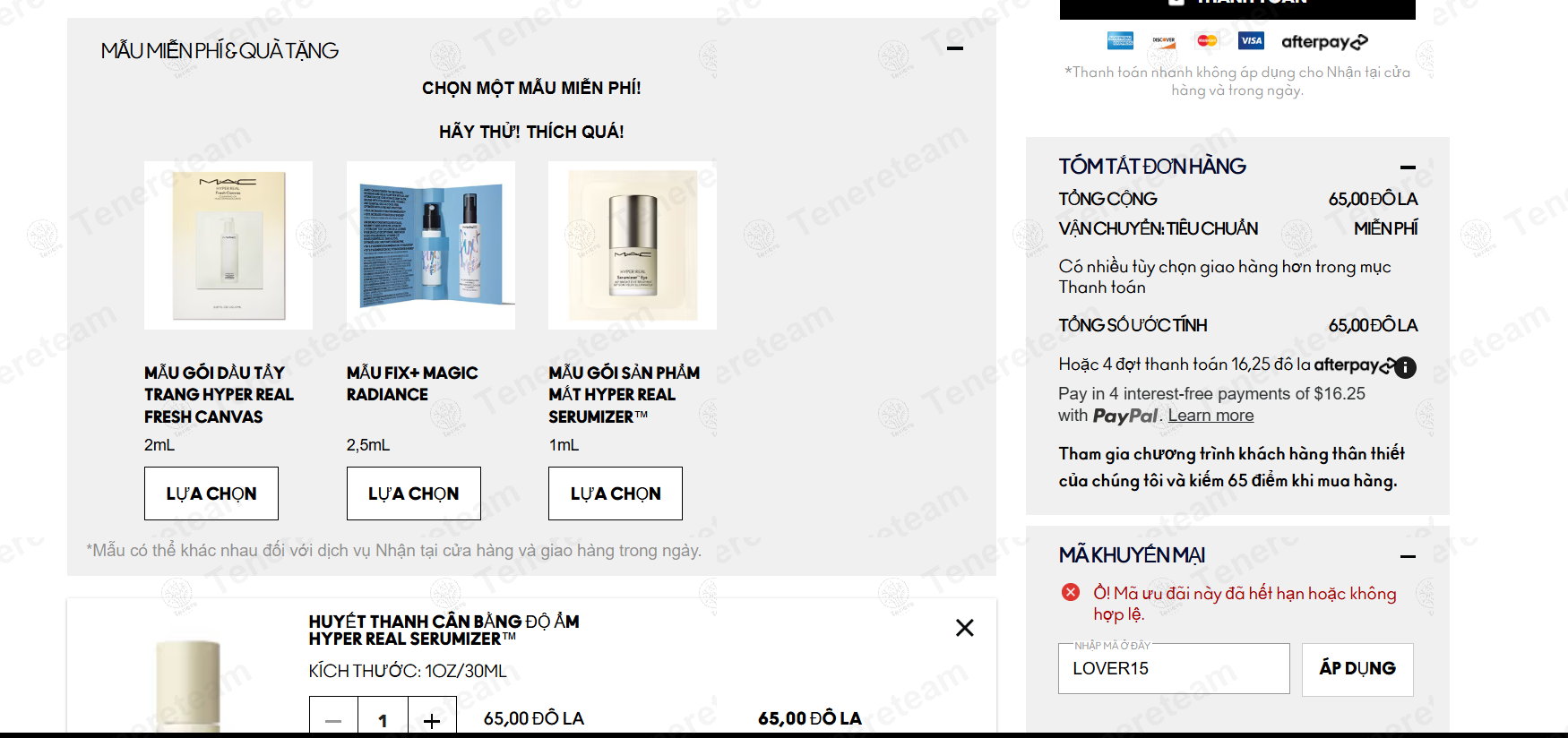This screenshot has width=1568, height=738.
Task: Click the Visa card icon
Action: 1251,40
